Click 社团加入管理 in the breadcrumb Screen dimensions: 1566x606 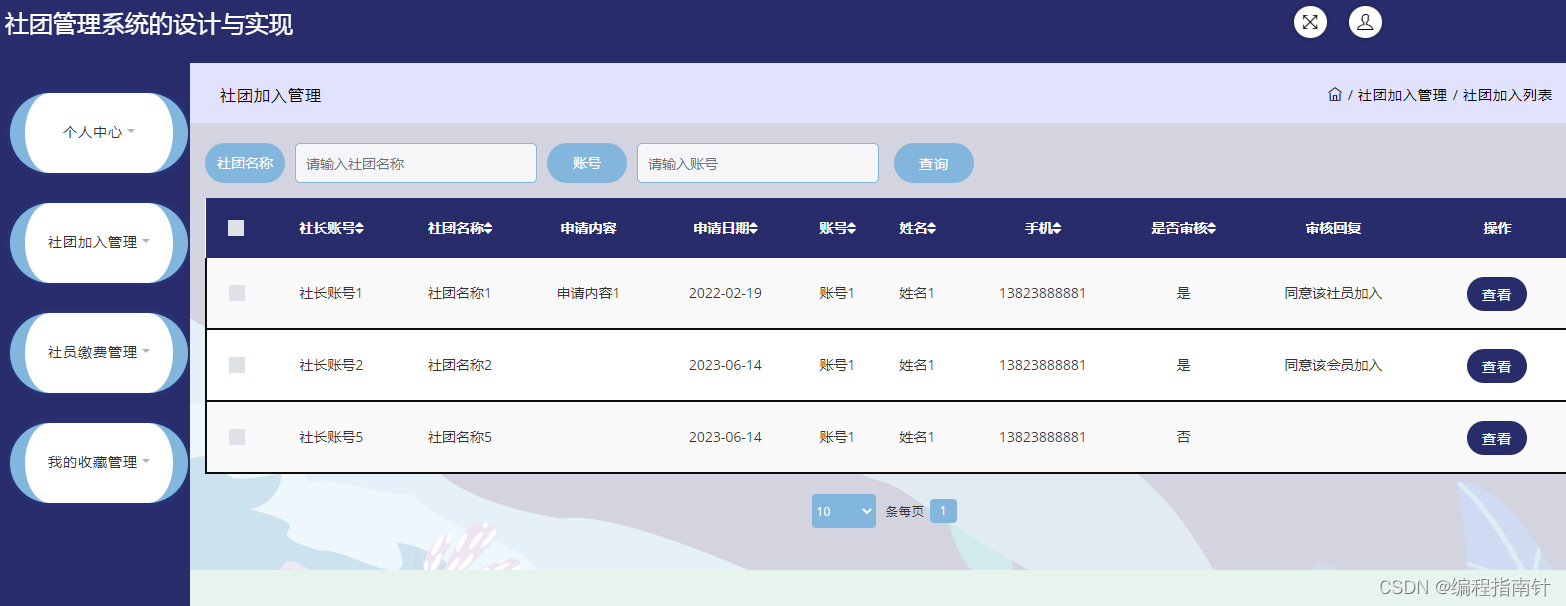[1402, 95]
